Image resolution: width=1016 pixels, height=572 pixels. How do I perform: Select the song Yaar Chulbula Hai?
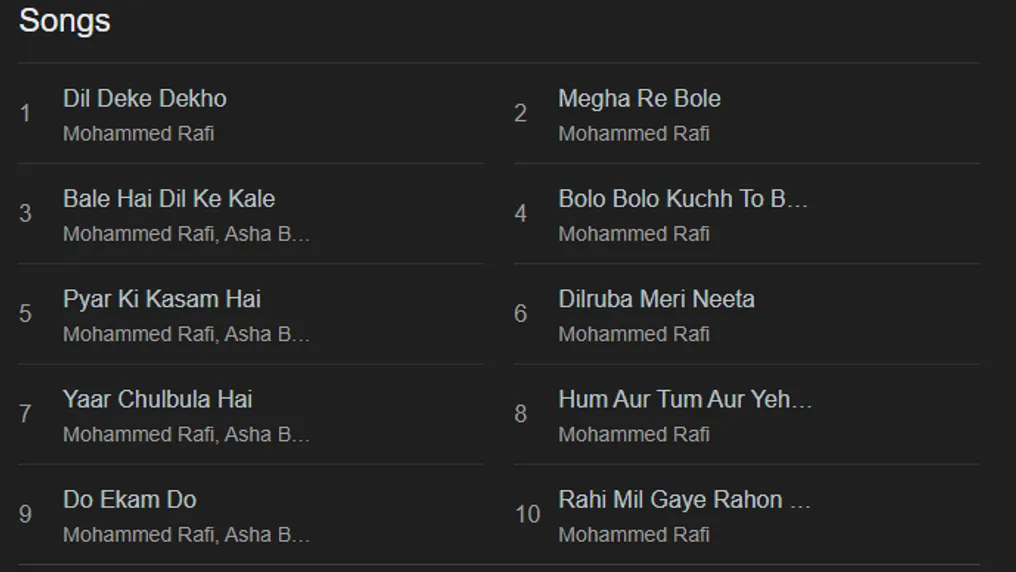[158, 399]
